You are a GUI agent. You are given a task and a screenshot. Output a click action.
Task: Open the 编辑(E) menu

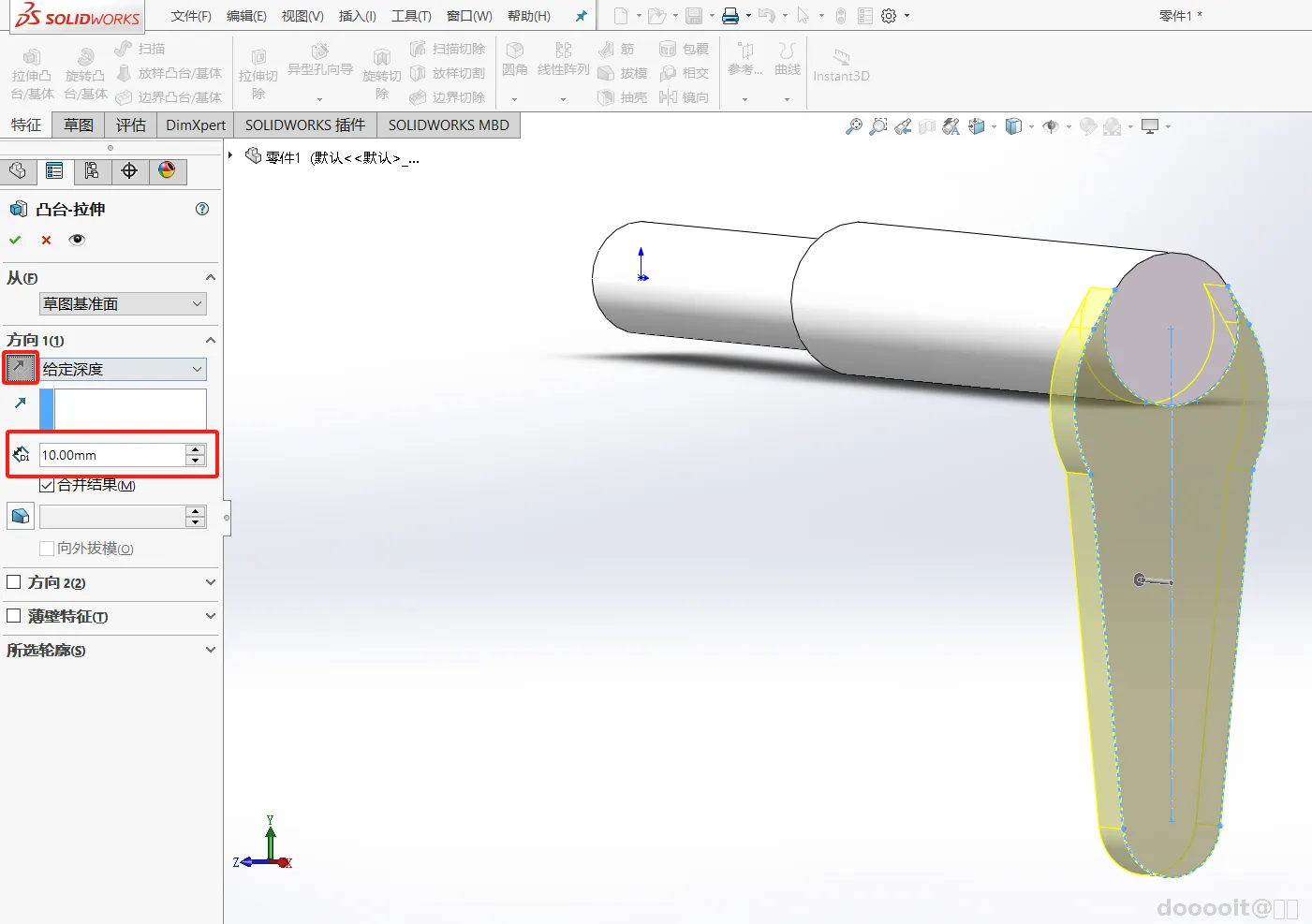246,16
